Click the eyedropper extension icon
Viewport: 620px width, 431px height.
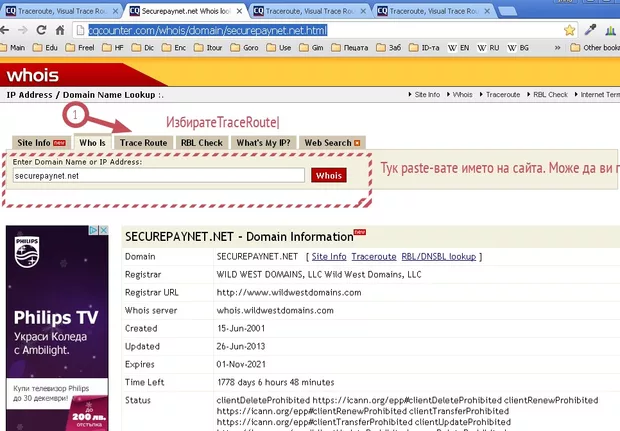click(590, 30)
